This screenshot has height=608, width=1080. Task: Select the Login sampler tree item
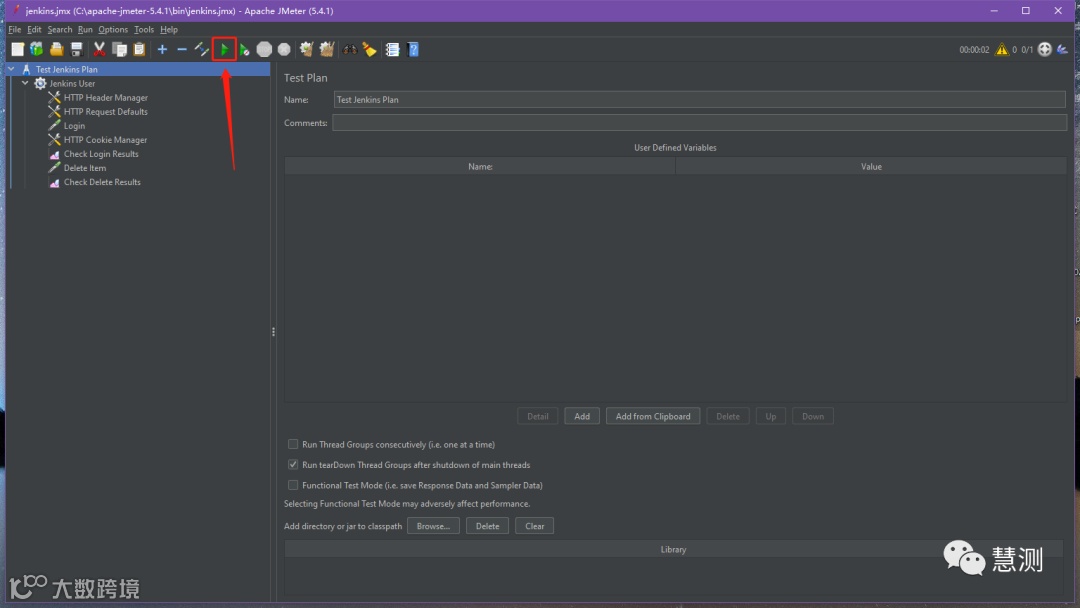coord(74,126)
